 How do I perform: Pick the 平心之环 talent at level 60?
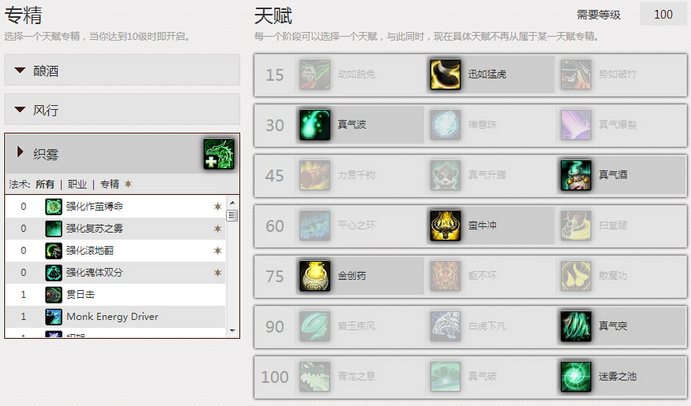point(359,225)
